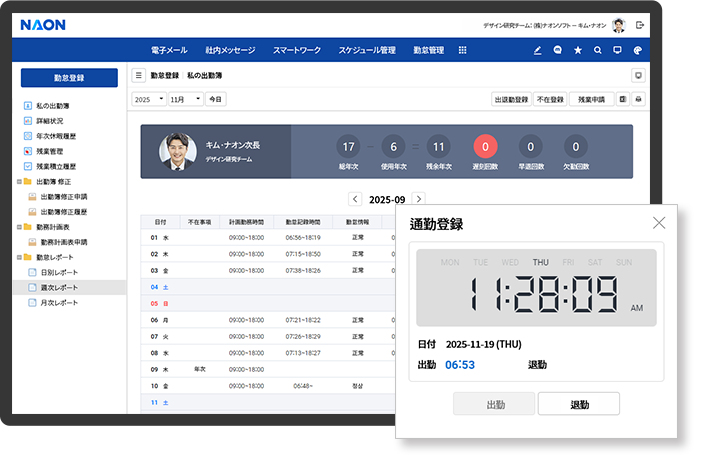Click the apps grid icon beside 勤怠管理
The height and width of the screenshot is (460, 710).
coord(462,50)
